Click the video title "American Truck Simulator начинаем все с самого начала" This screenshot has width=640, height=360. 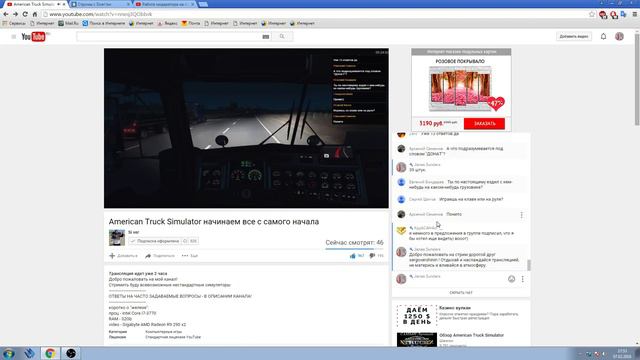point(214,222)
